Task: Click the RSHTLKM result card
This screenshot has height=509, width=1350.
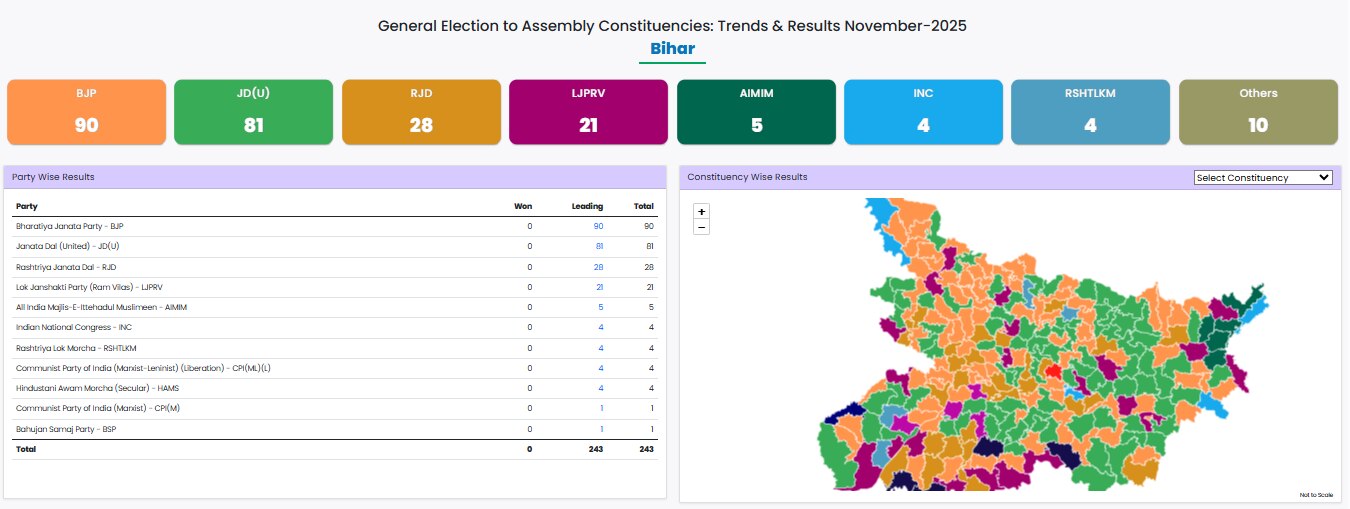Action: [1090, 112]
